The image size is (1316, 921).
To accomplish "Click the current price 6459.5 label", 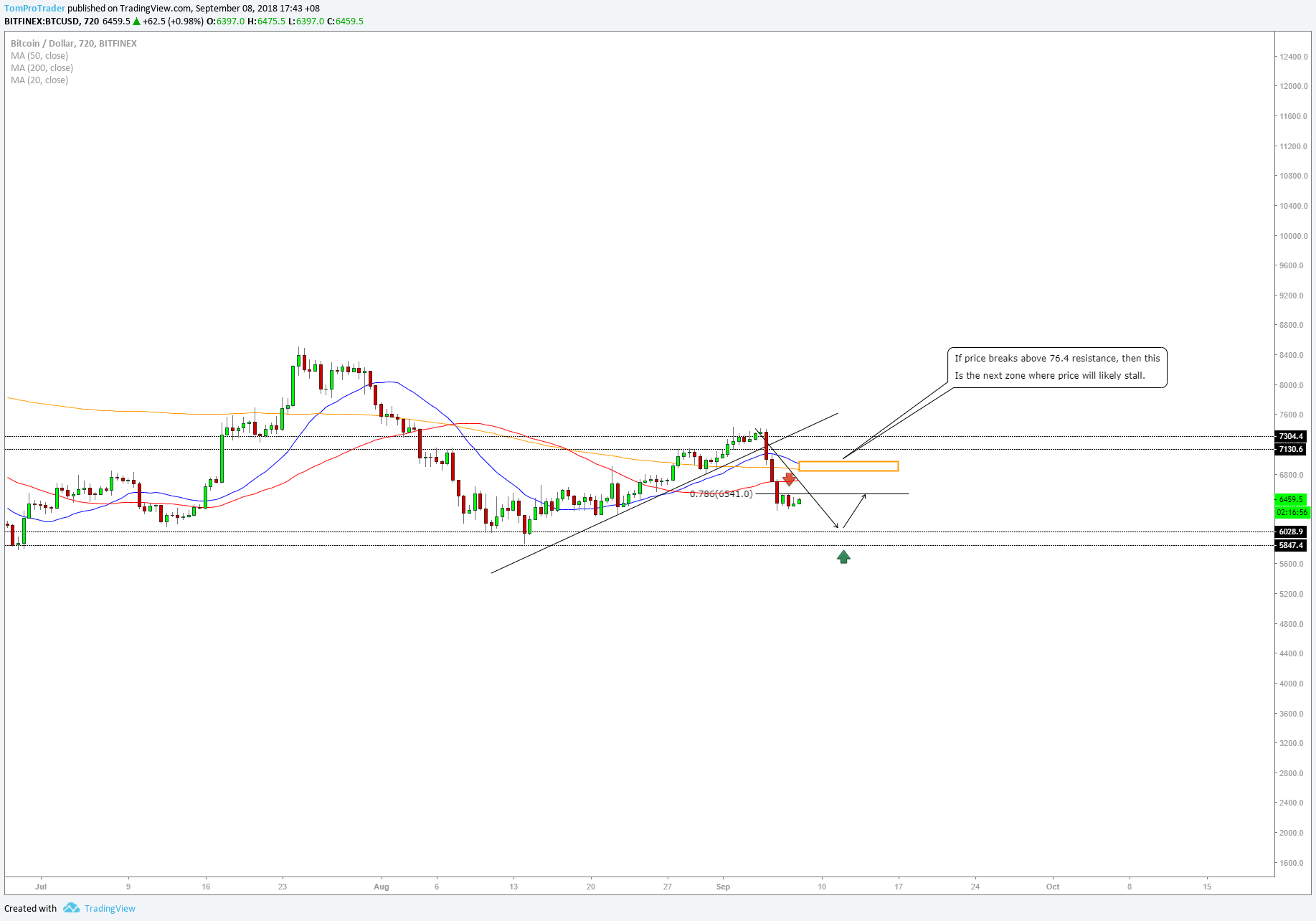I will click(x=1292, y=499).
